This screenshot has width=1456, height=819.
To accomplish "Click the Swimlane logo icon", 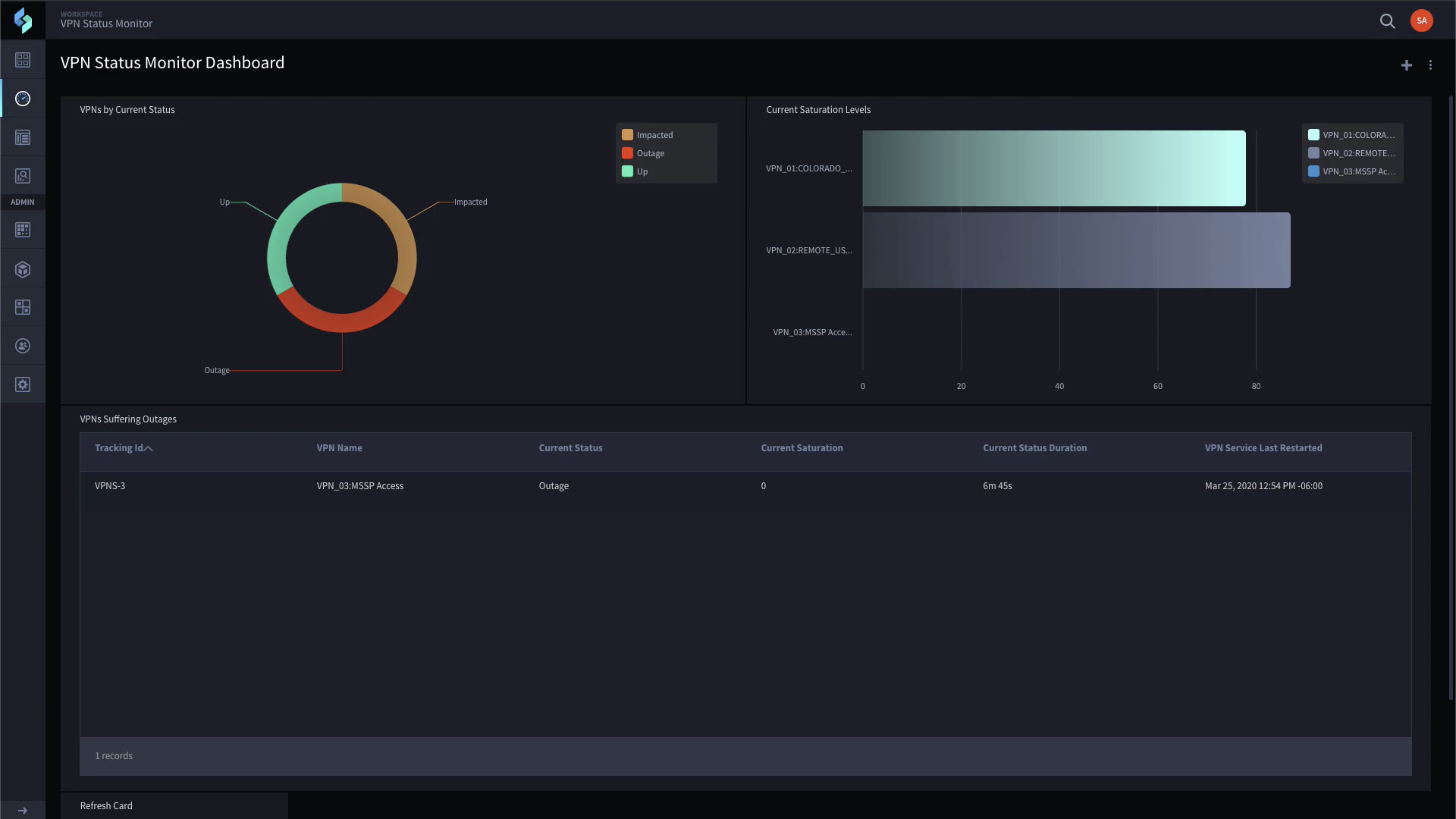I will [x=23, y=20].
